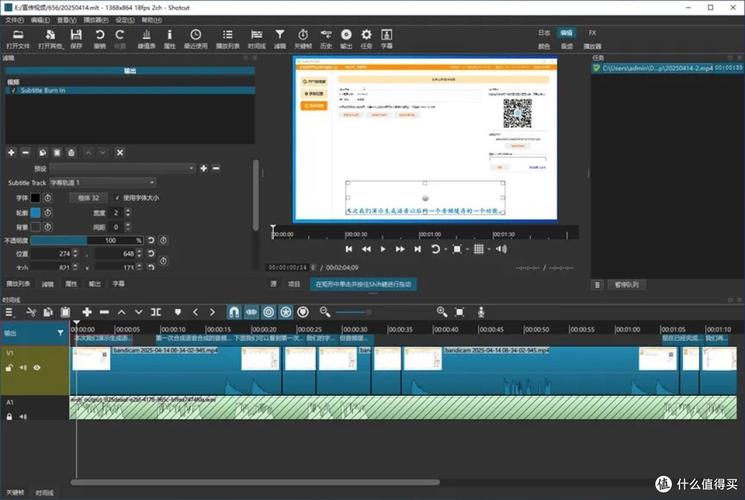This screenshot has width=745, height=500.
Task: Play the video in the player
Action: point(383,249)
